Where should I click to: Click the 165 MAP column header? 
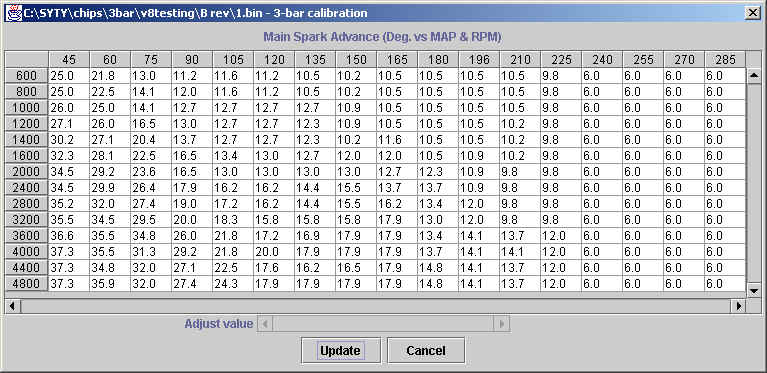[x=397, y=59]
